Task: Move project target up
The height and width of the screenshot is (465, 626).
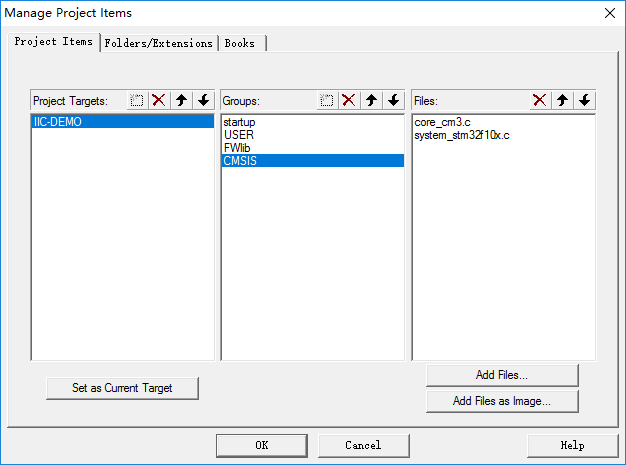Action: point(182,100)
